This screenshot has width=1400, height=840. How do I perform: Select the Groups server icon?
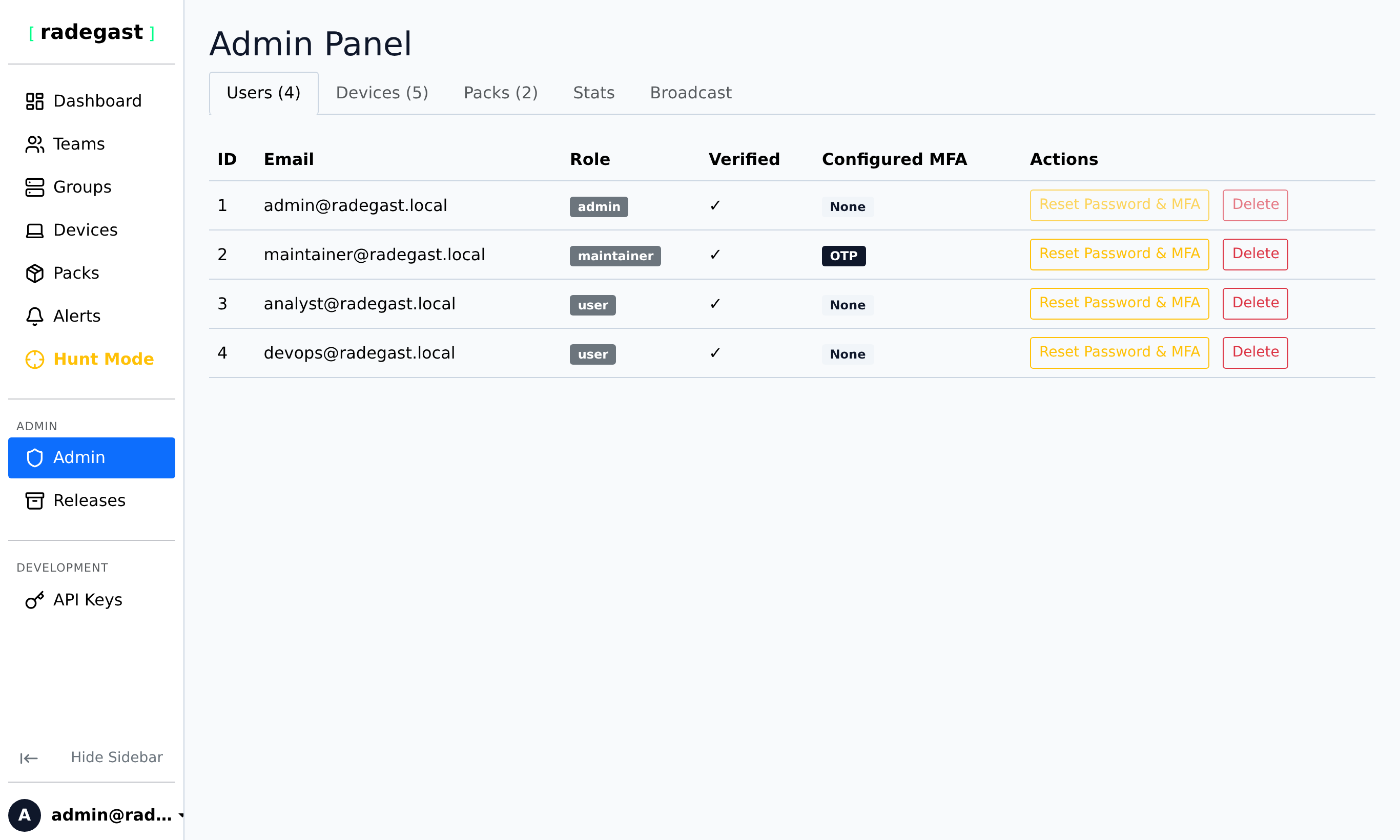34,187
